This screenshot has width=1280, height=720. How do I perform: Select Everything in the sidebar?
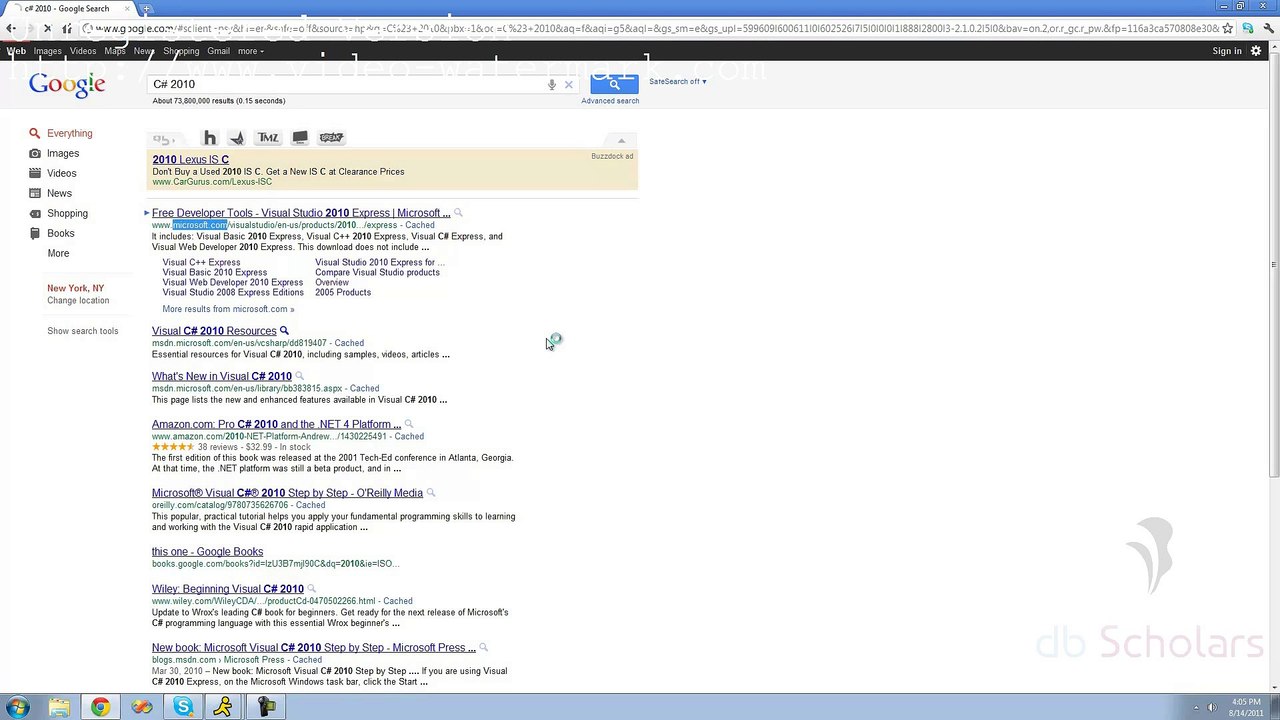[x=69, y=133]
